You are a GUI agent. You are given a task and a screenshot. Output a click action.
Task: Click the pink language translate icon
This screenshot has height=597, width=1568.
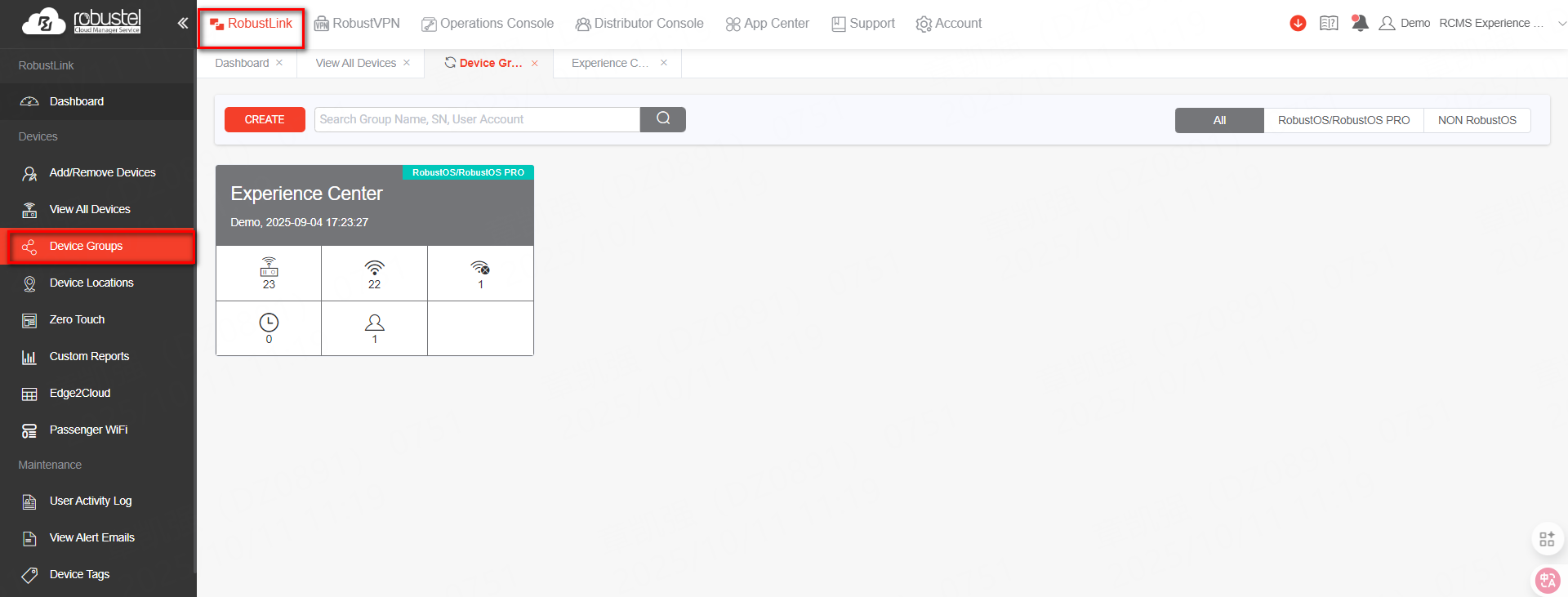pyautogui.click(x=1547, y=581)
